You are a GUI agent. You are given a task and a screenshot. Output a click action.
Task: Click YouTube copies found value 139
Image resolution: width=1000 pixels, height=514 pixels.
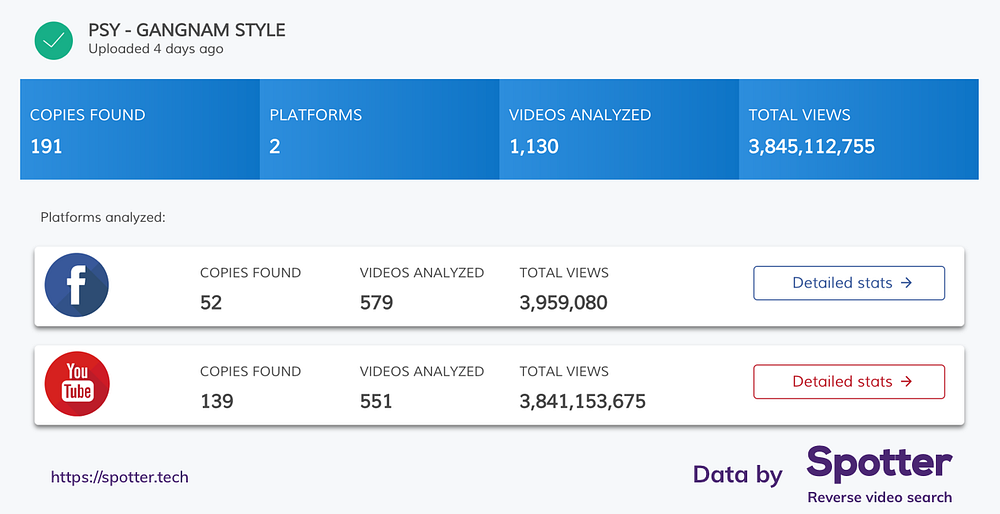pos(217,401)
